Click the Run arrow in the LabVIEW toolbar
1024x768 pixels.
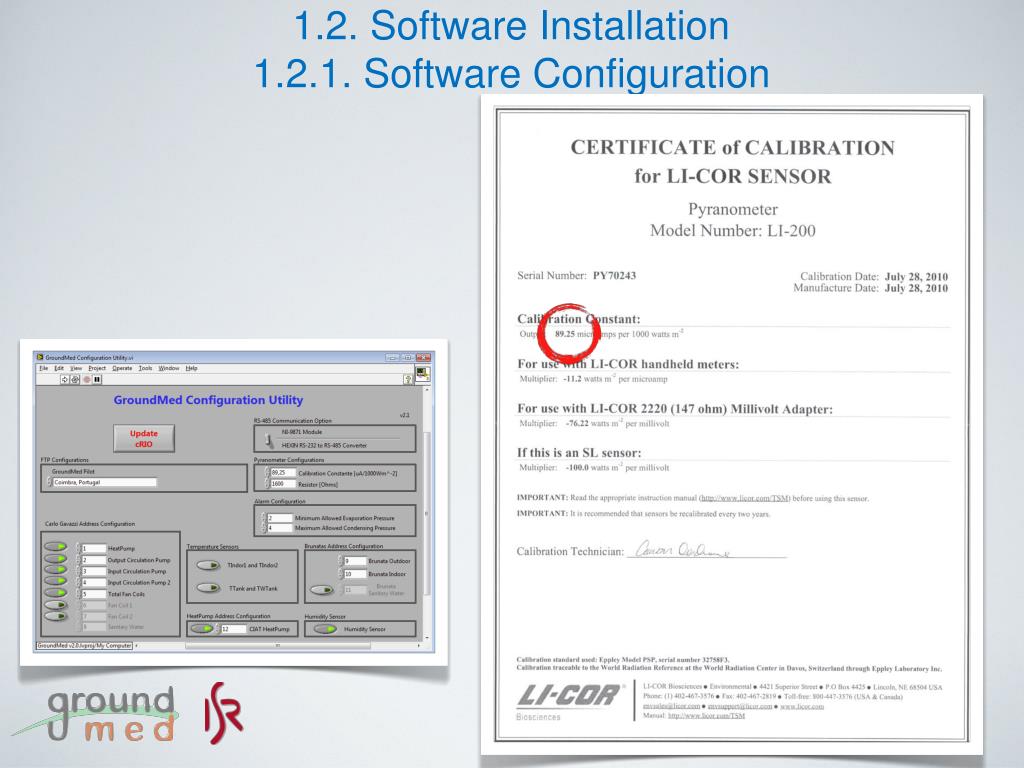(65, 379)
